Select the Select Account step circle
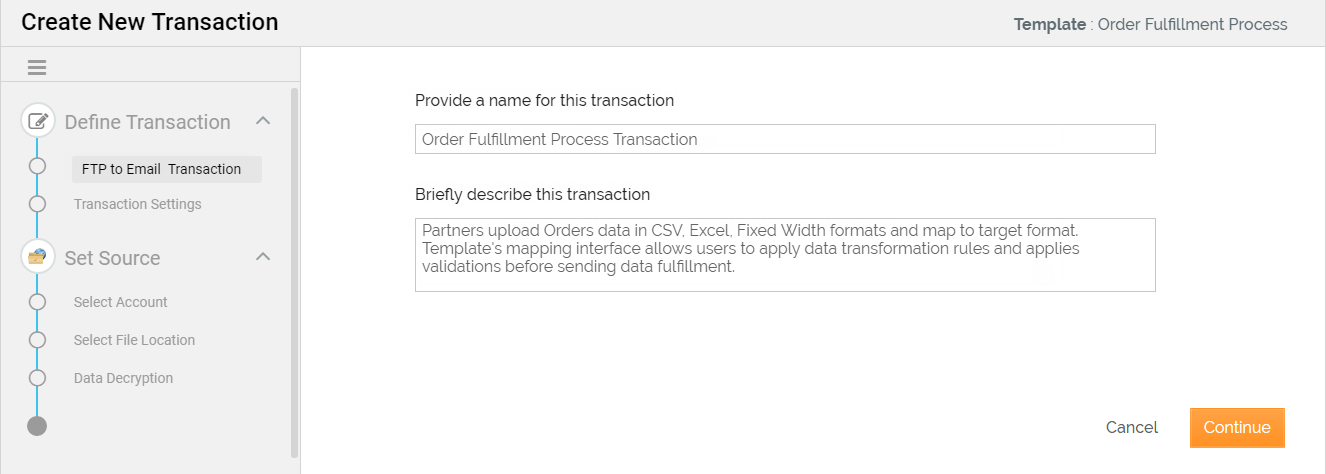The height and width of the screenshot is (474, 1326). click(38, 302)
